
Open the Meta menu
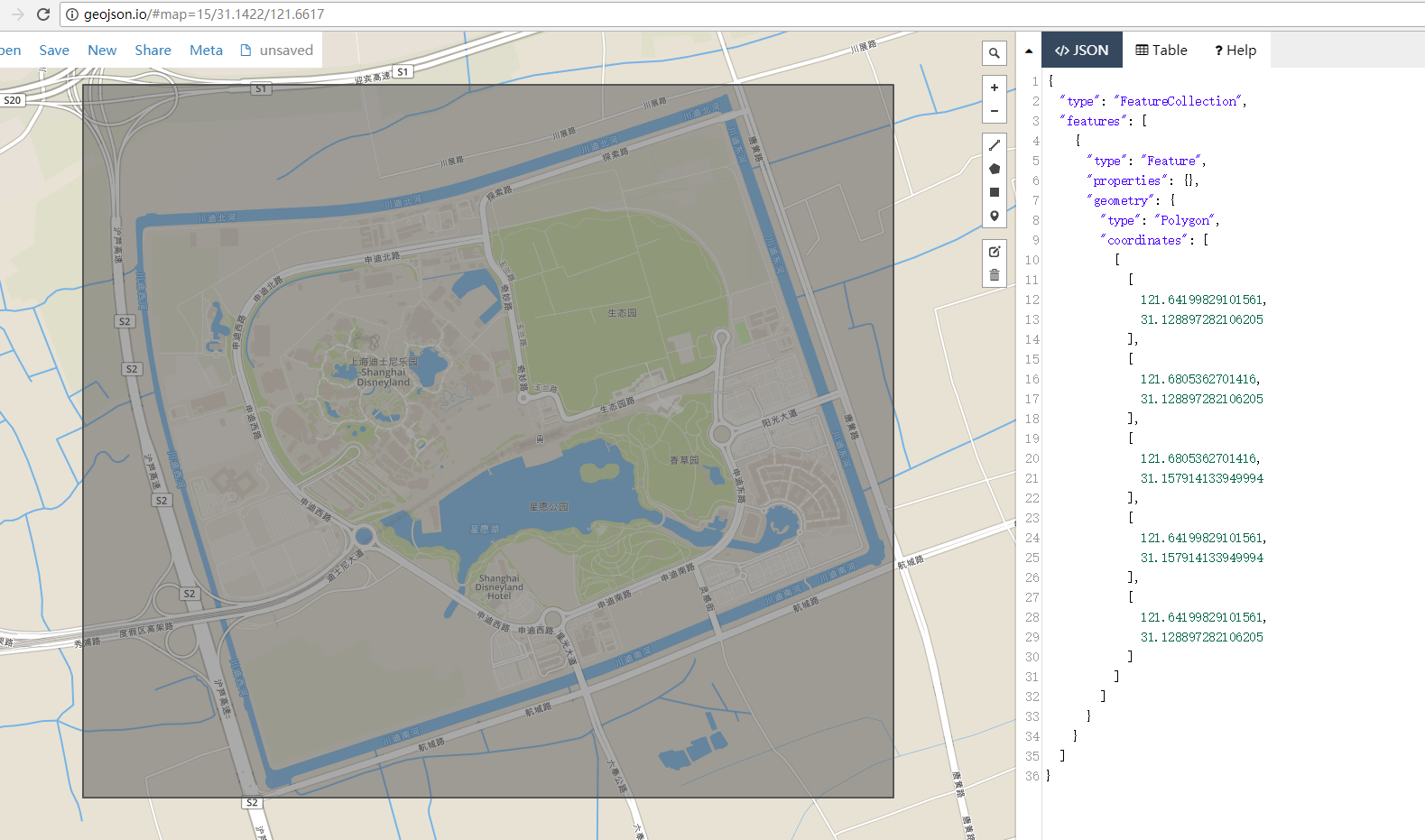206,51
